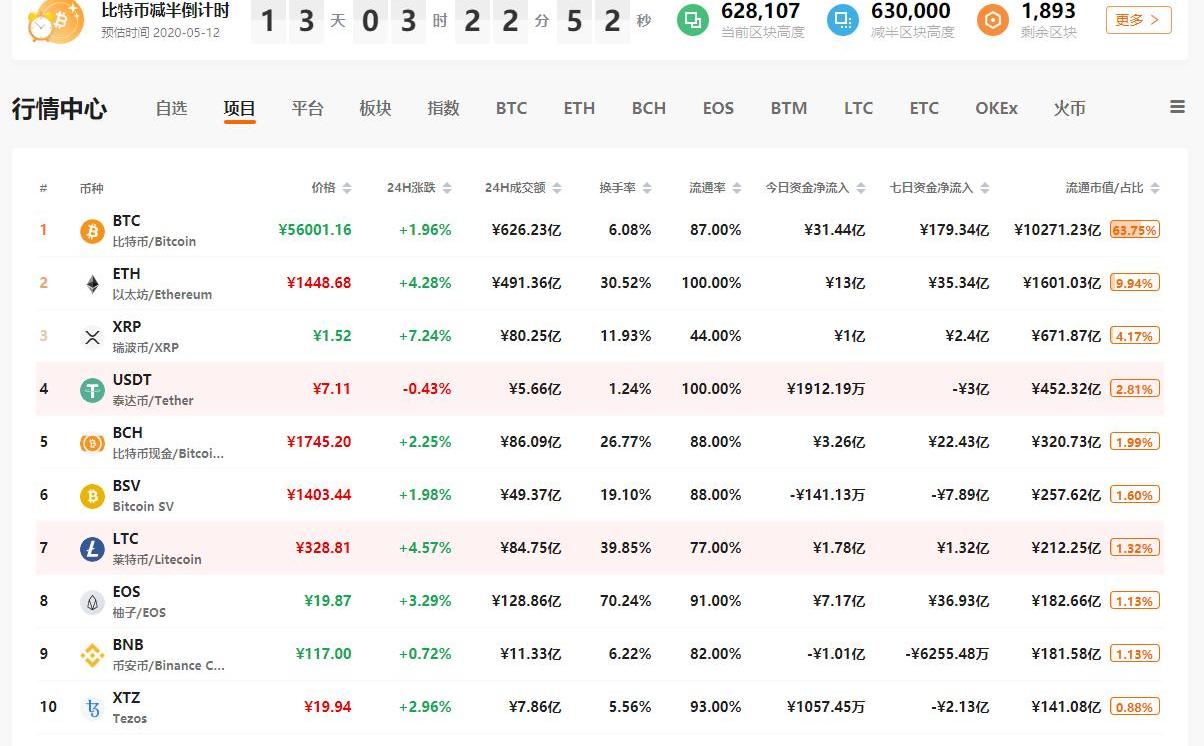Click the 63.75% market share bar
Viewport: 1204px width, 746px height.
(x=1134, y=230)
